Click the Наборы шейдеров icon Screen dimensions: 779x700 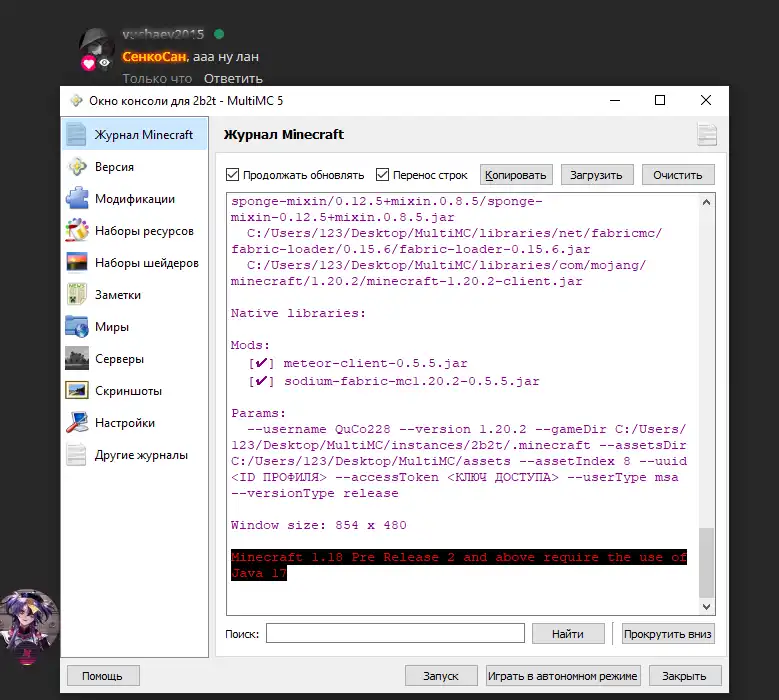pyautogui.click(x=77, y=263)
